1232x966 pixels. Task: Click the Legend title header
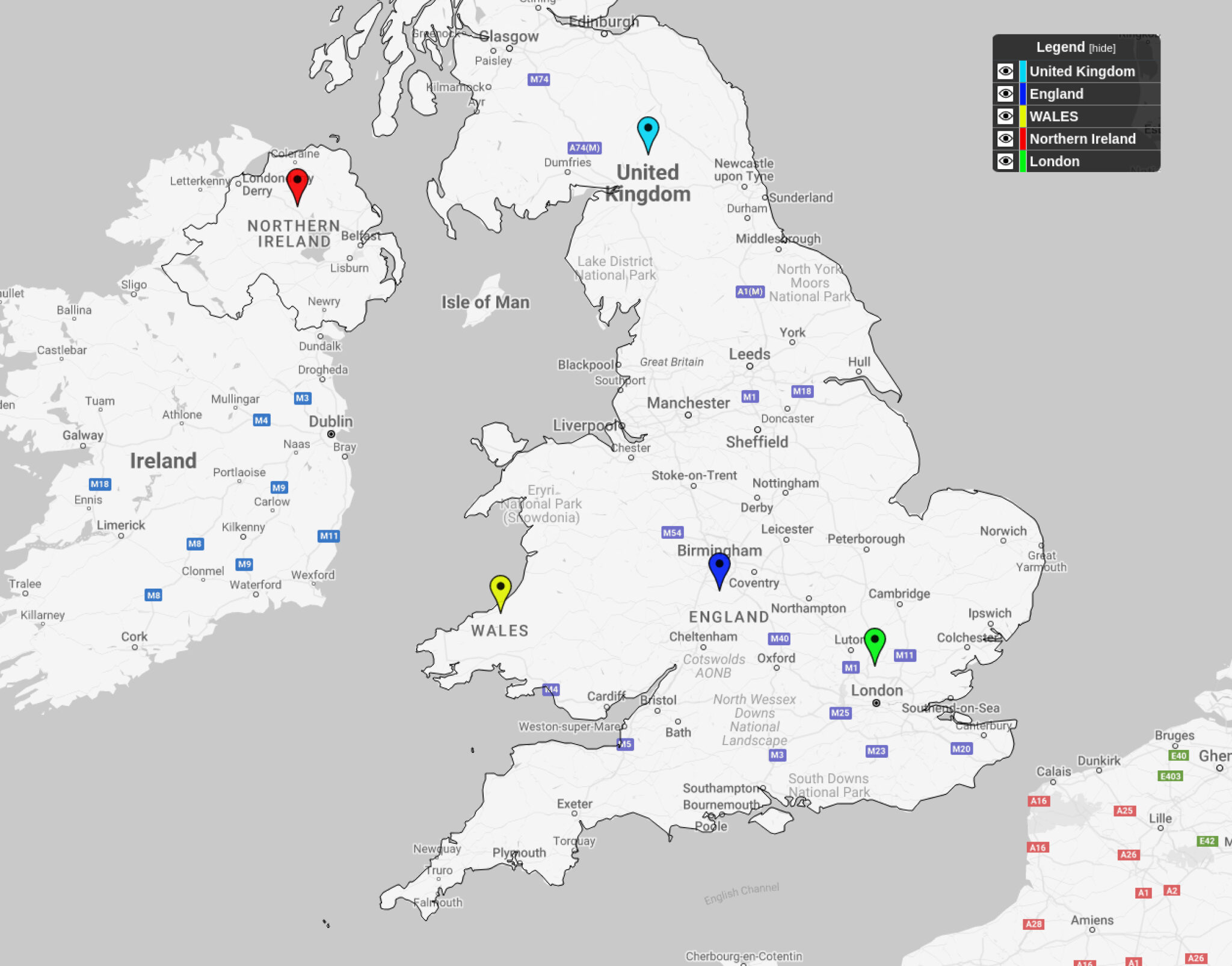click(x=1060, y=47)
